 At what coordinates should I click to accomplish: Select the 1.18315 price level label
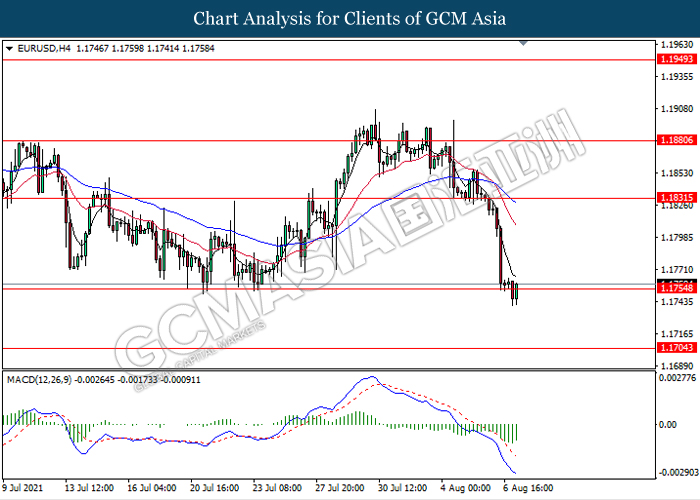[x=677, y=198]
